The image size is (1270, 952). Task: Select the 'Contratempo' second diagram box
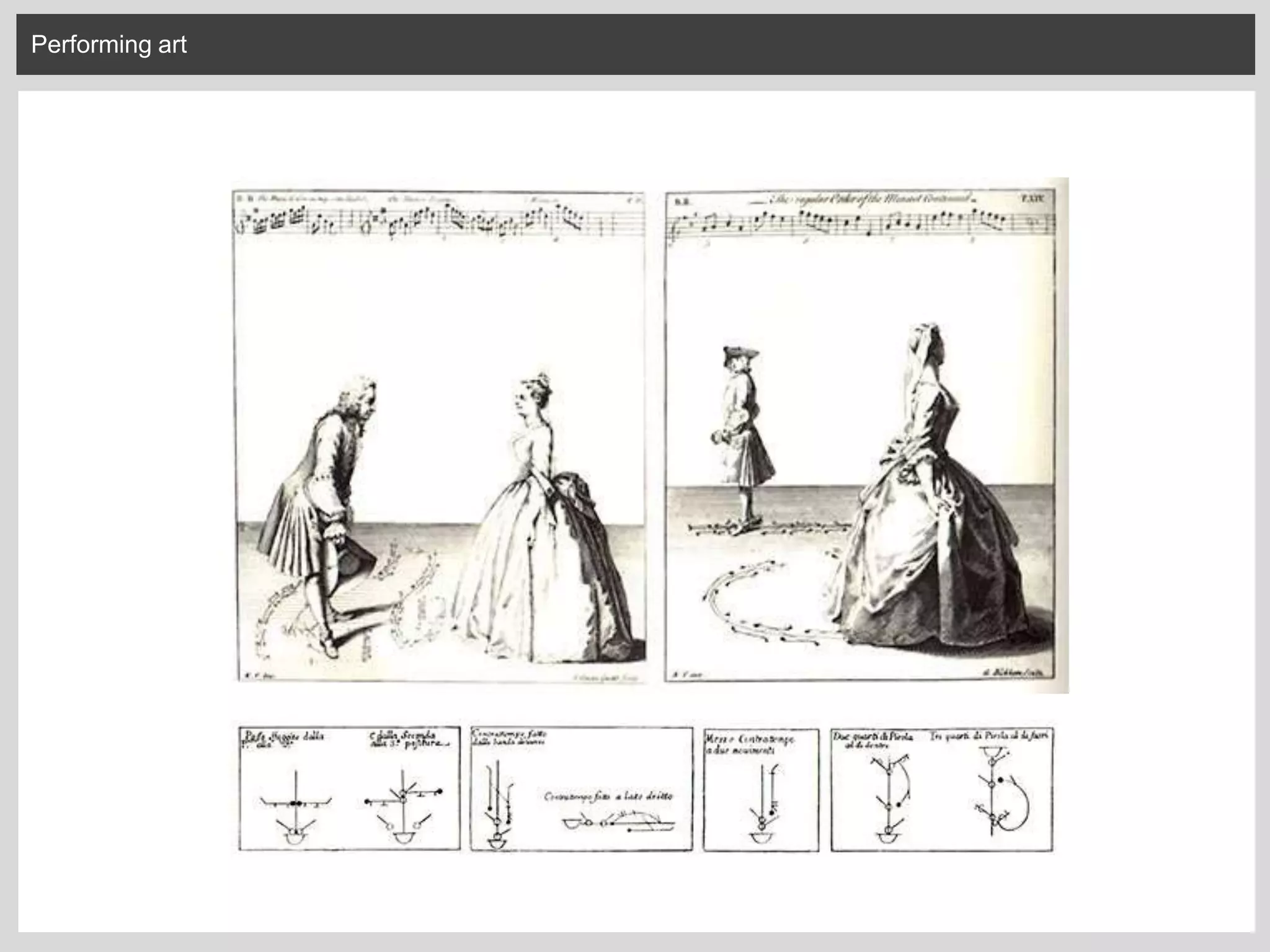pos(581,788)
